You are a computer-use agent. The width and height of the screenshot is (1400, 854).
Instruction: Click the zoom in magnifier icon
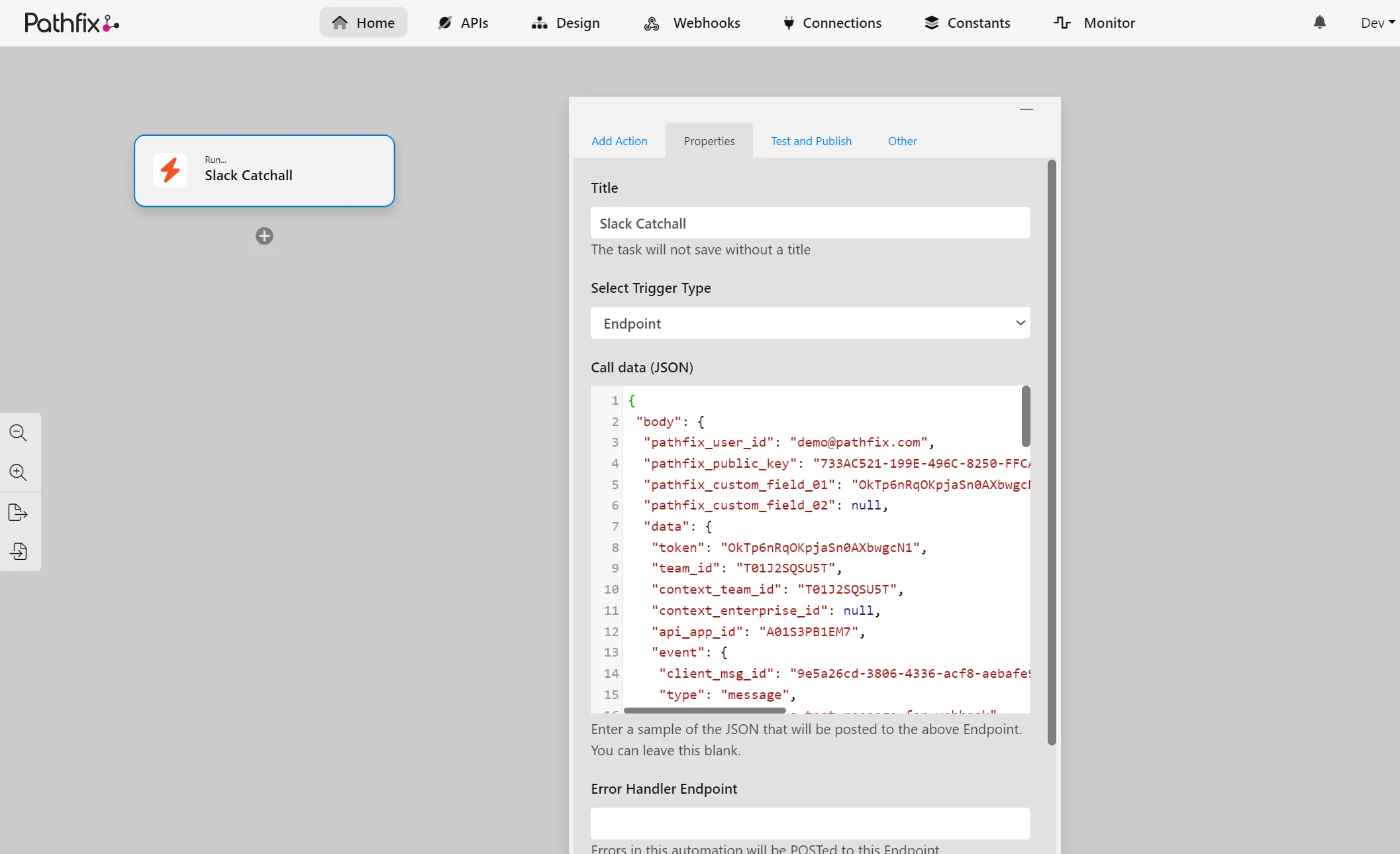[x=18, y=472]
